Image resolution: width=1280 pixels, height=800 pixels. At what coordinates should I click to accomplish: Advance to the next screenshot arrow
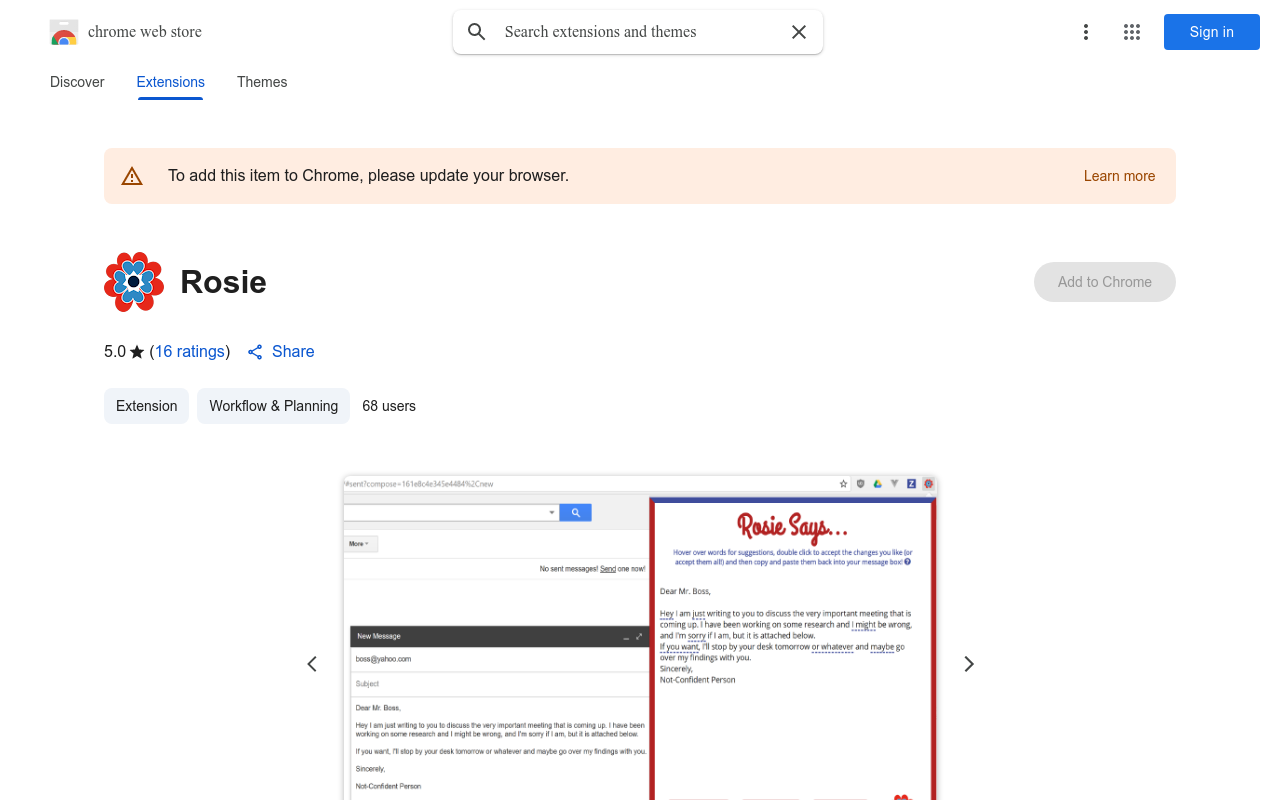968,664
